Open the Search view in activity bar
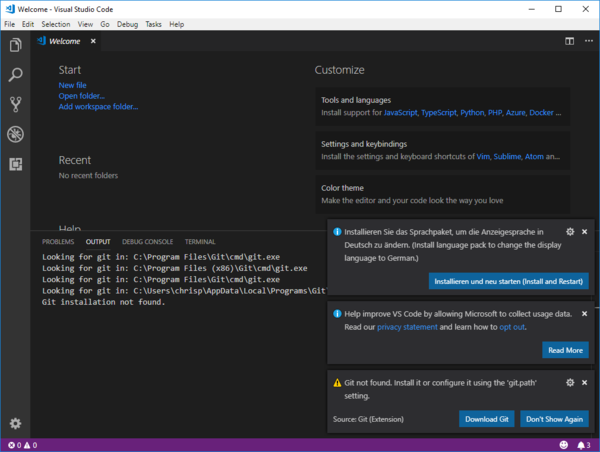 15,75
